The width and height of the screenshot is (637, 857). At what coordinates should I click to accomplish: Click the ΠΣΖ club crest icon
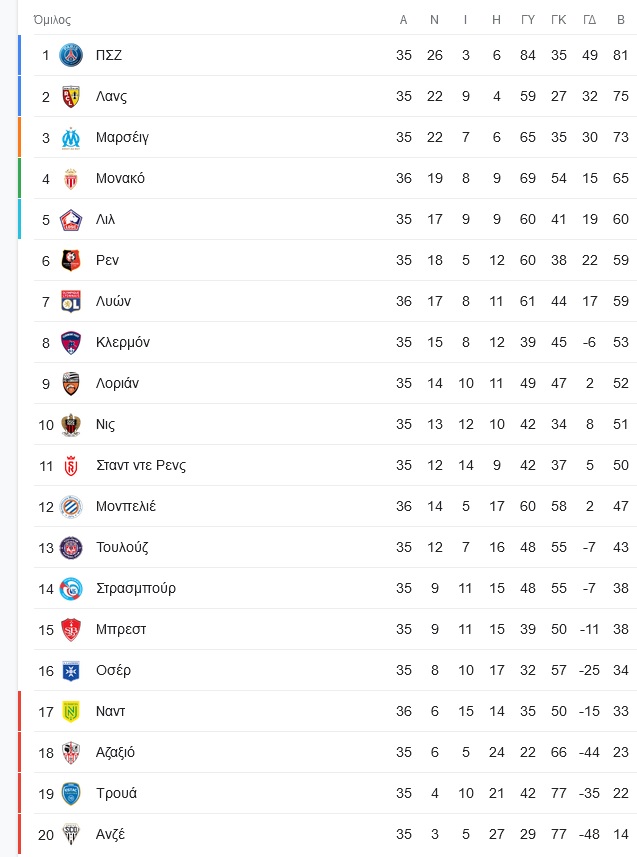pos(71,55)
